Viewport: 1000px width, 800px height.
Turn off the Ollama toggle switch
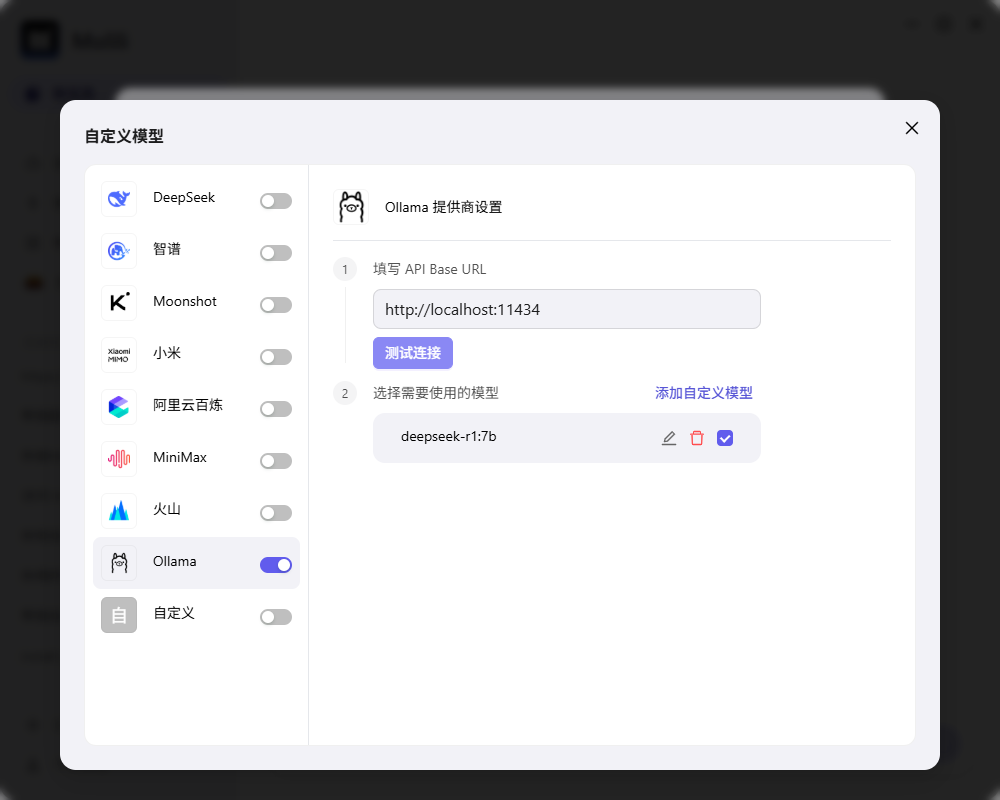(276, 565)
